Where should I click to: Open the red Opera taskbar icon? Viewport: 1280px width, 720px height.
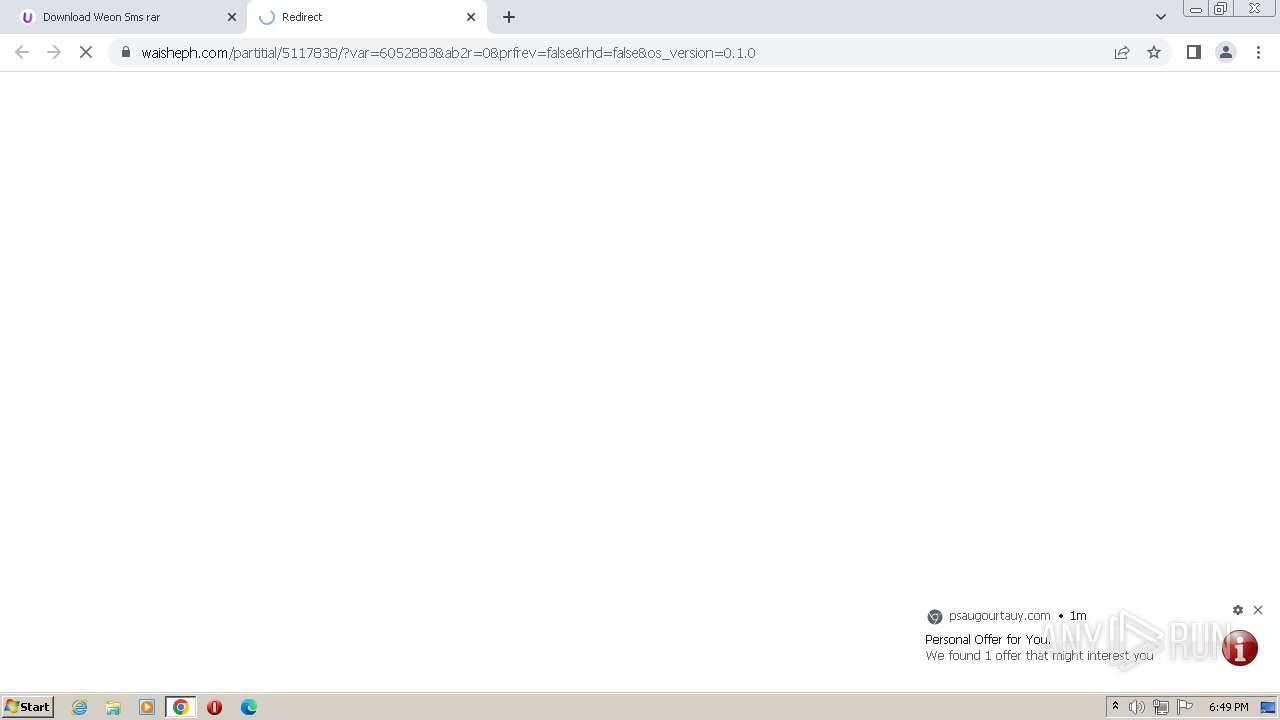[x=214, y=707]
